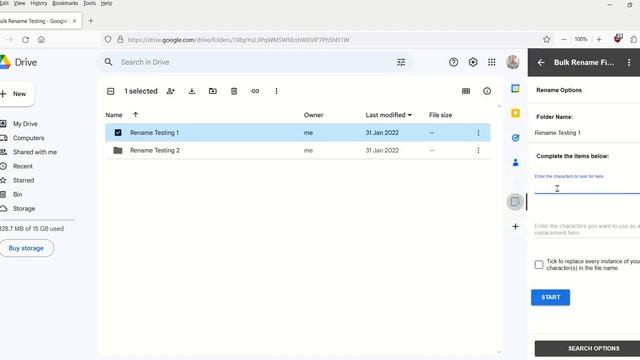The image size is (640, 360).
Task: Open Computers in the sidebar
Action: point(28,138)
